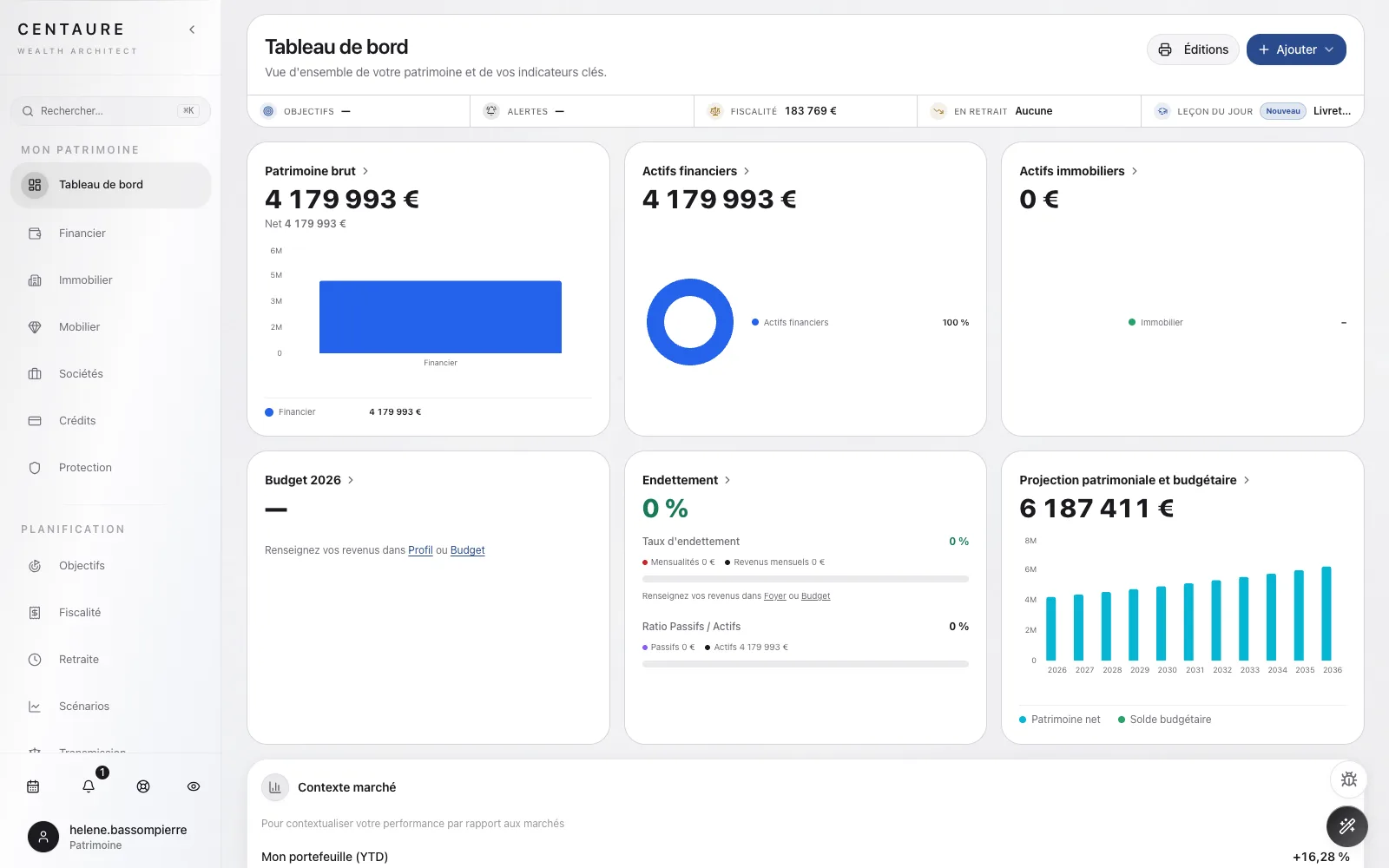Expand Actifs immobiliers card arrow
Viewport: 1389px width, 868px height.
(1135, 171)
